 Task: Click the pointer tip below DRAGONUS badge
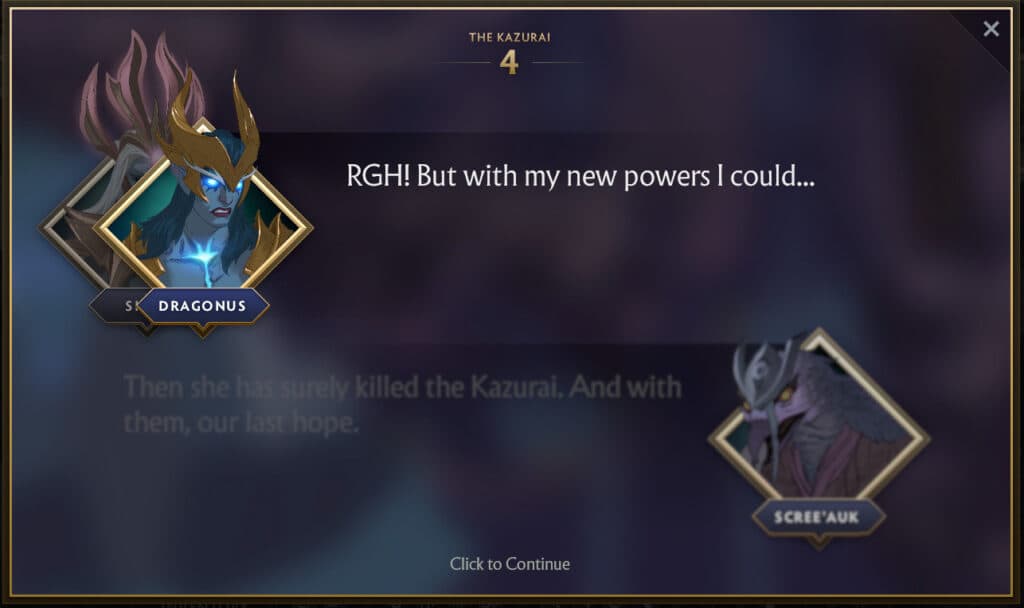pos(202,331)
